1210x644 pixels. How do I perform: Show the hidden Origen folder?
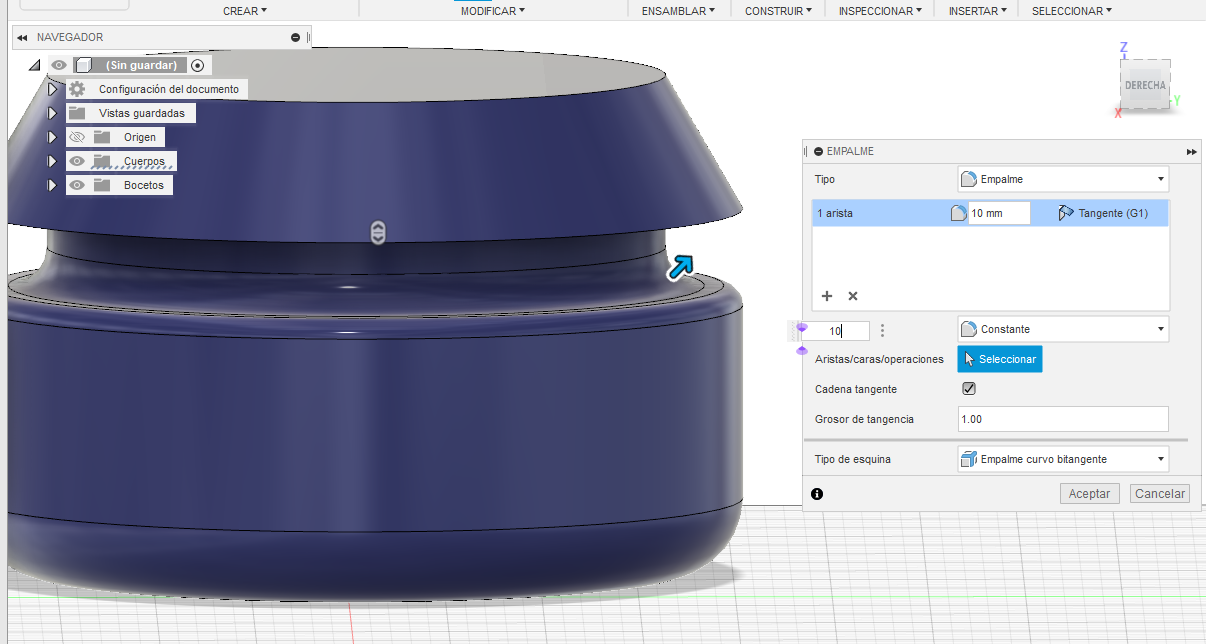pos(77,137)
